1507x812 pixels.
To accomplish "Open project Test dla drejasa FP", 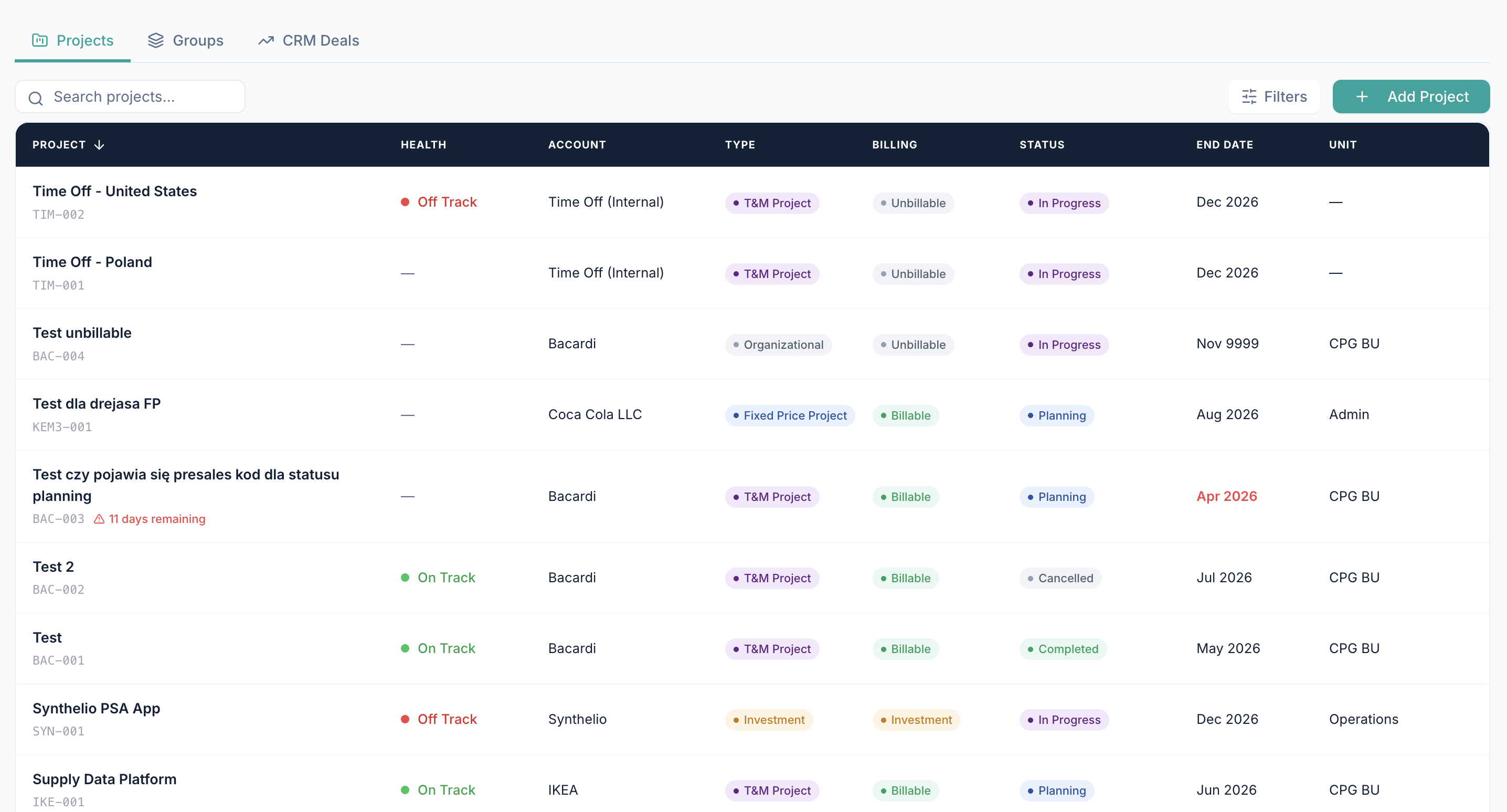I will coord(97,404).
